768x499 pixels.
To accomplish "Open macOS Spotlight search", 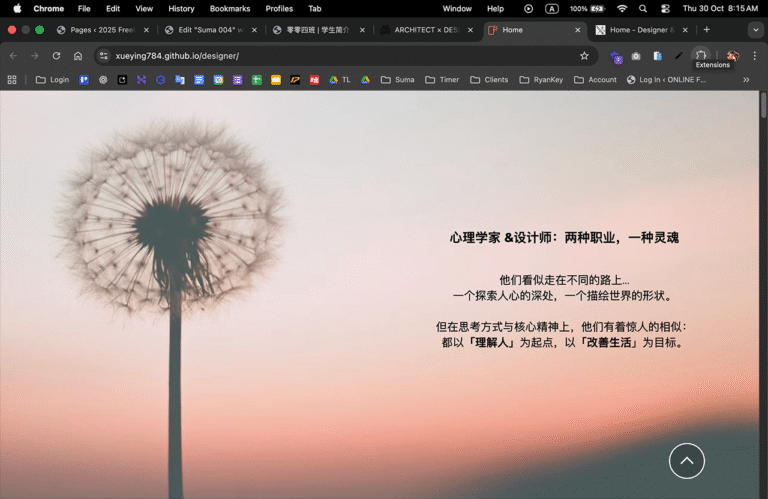I will pyautogui.click(x=643, y=8).
